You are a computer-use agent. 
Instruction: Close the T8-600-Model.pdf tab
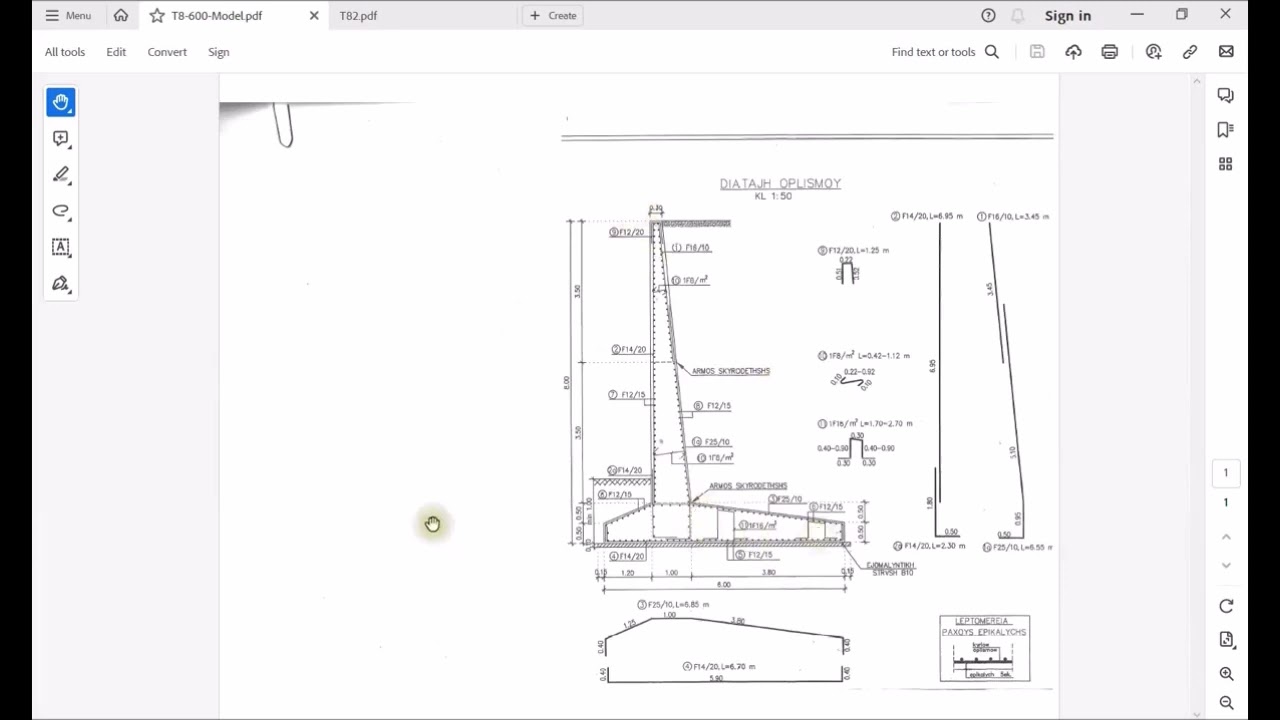click(x=314, y=15)
